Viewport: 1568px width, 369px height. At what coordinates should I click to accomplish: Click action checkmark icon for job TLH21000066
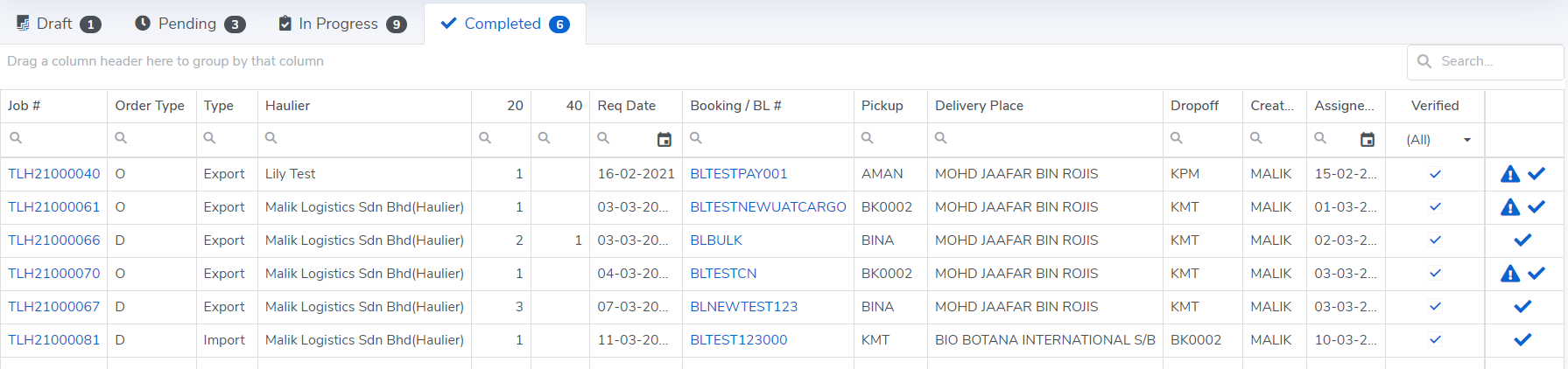tap(1522, 240)
